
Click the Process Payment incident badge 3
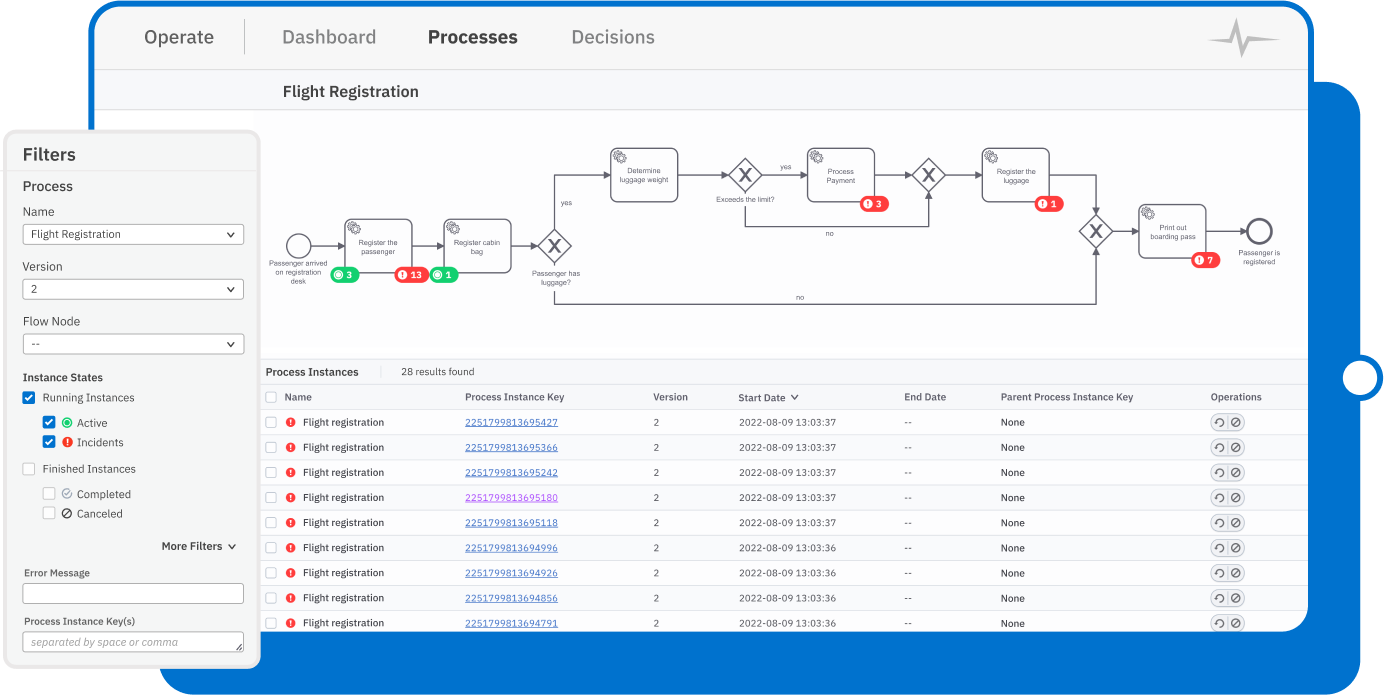pos(874,204)
